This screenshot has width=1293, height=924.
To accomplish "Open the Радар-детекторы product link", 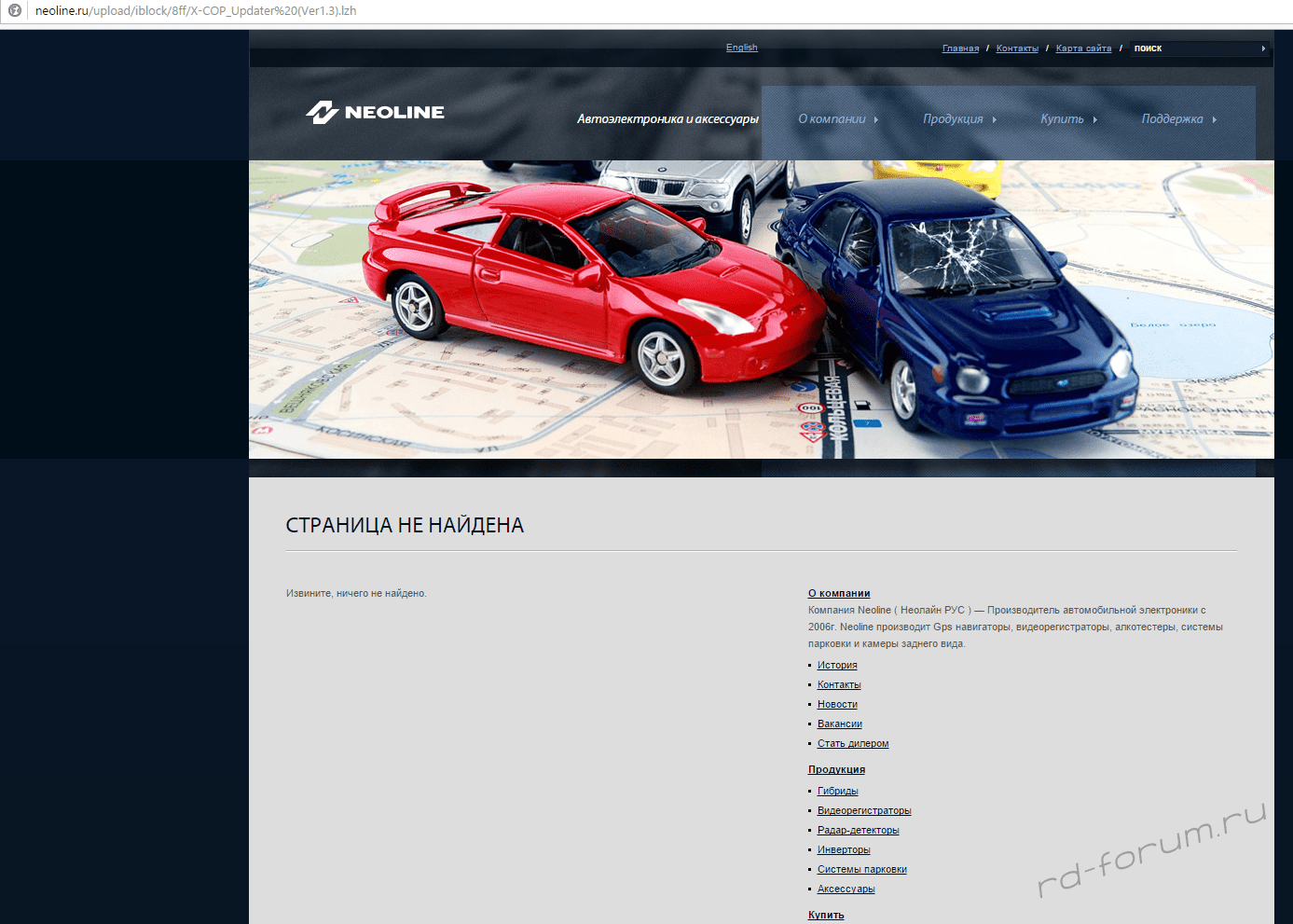I will (x=858, y=831).
